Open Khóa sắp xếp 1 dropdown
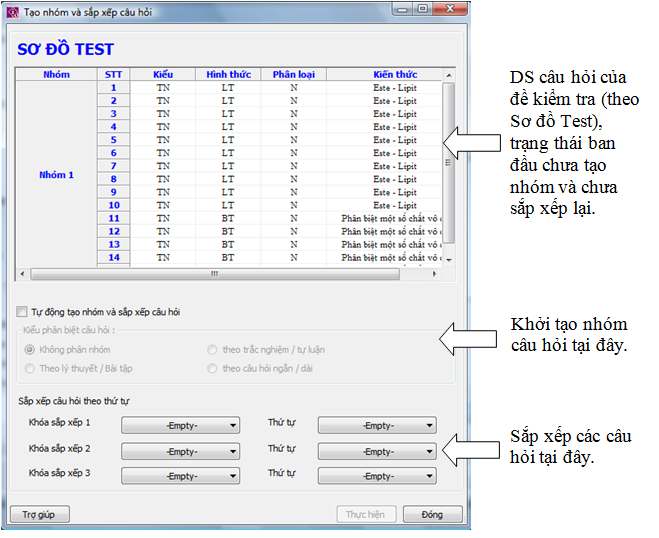The width and height of the screenshot is (659, 538). (x=181, y=425)
